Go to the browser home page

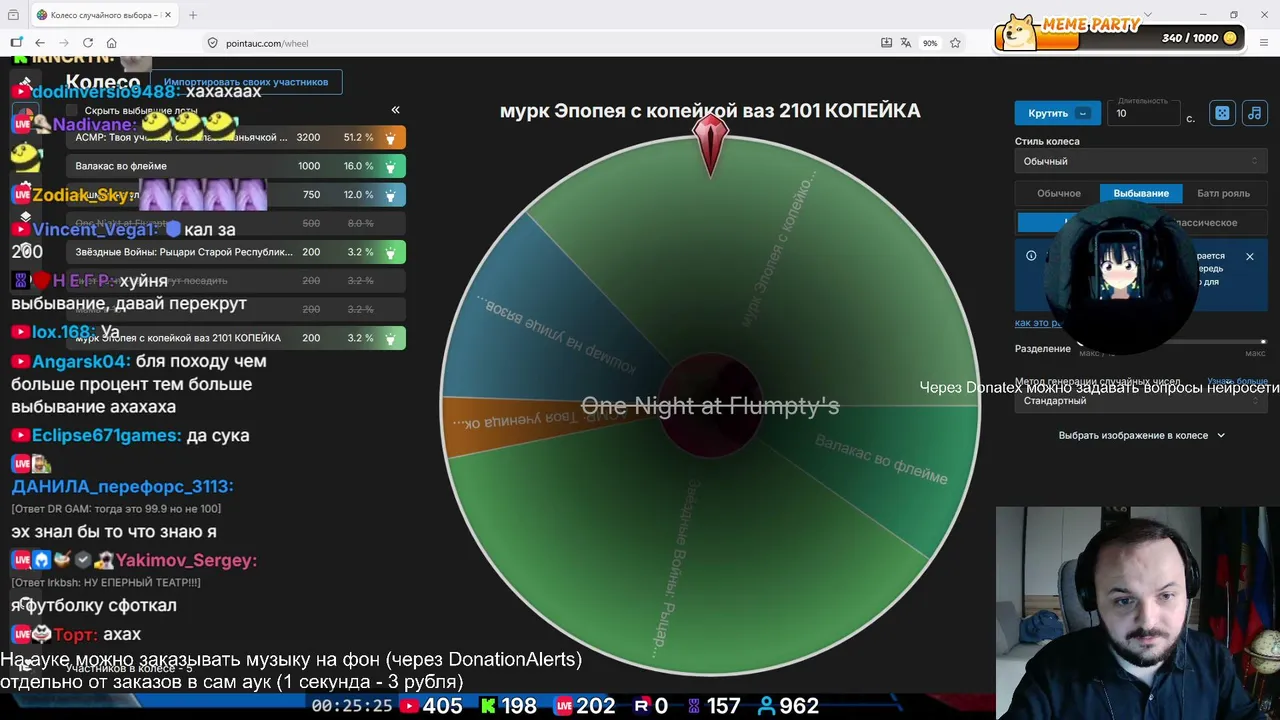112,43
